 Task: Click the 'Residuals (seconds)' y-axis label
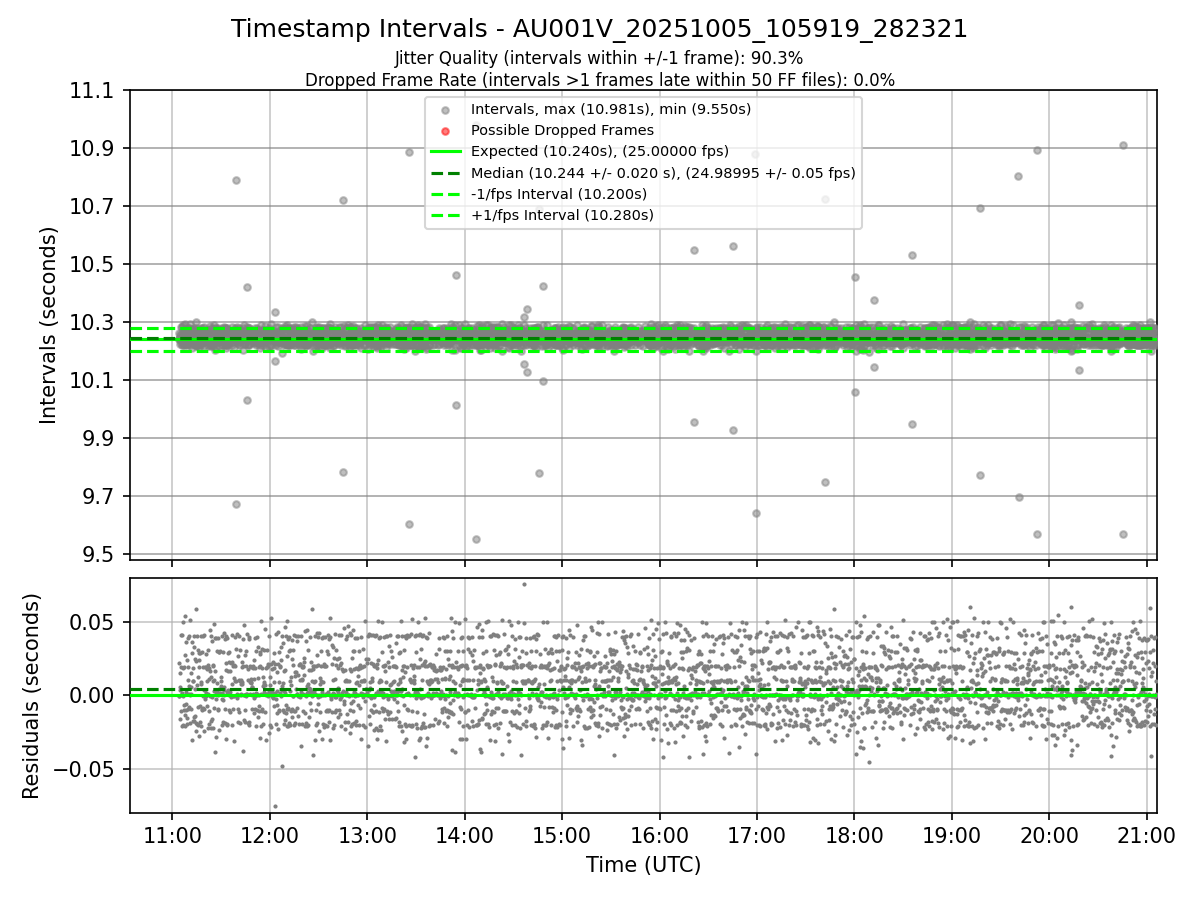31,696
